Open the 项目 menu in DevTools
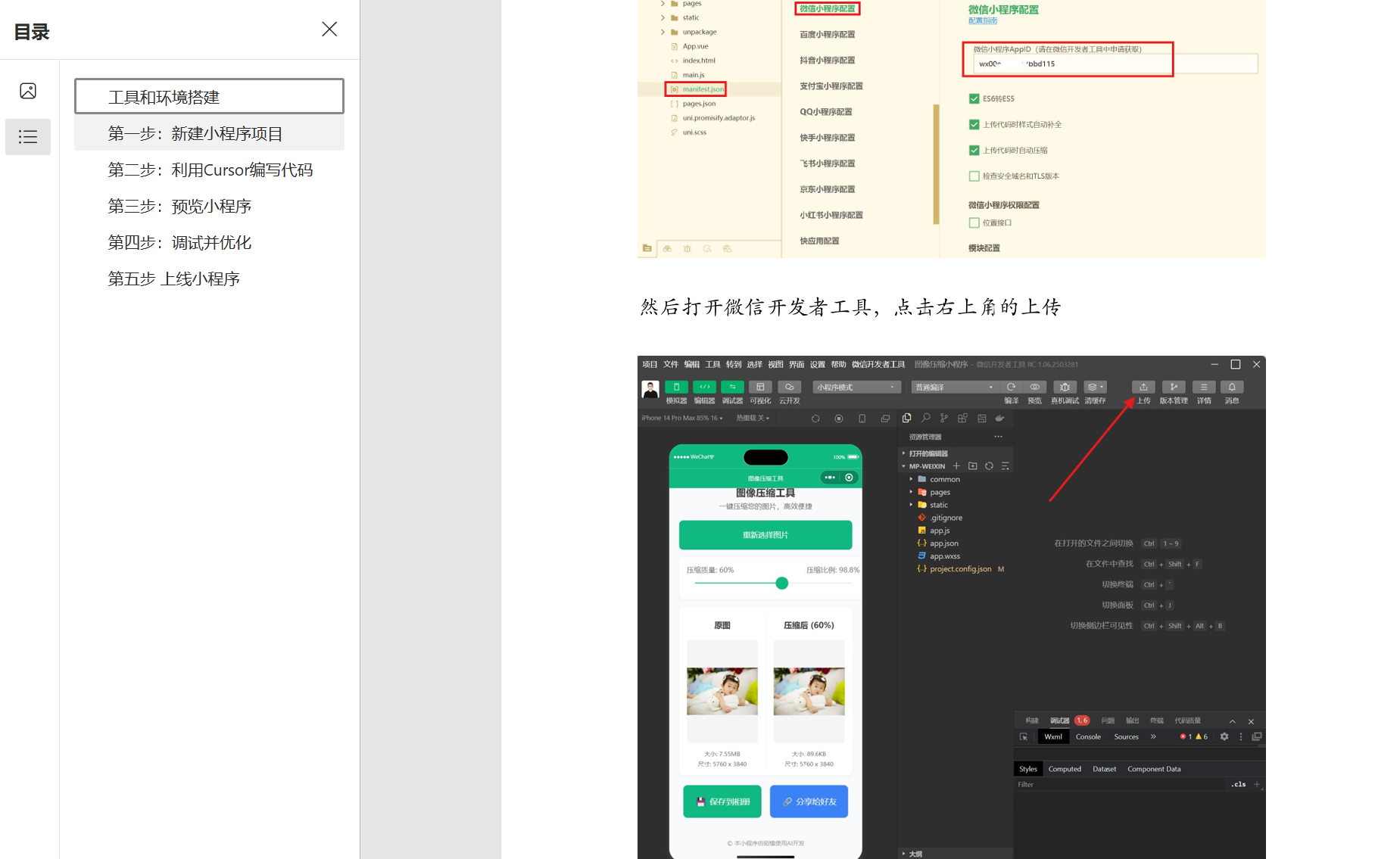 click(650, 365)
